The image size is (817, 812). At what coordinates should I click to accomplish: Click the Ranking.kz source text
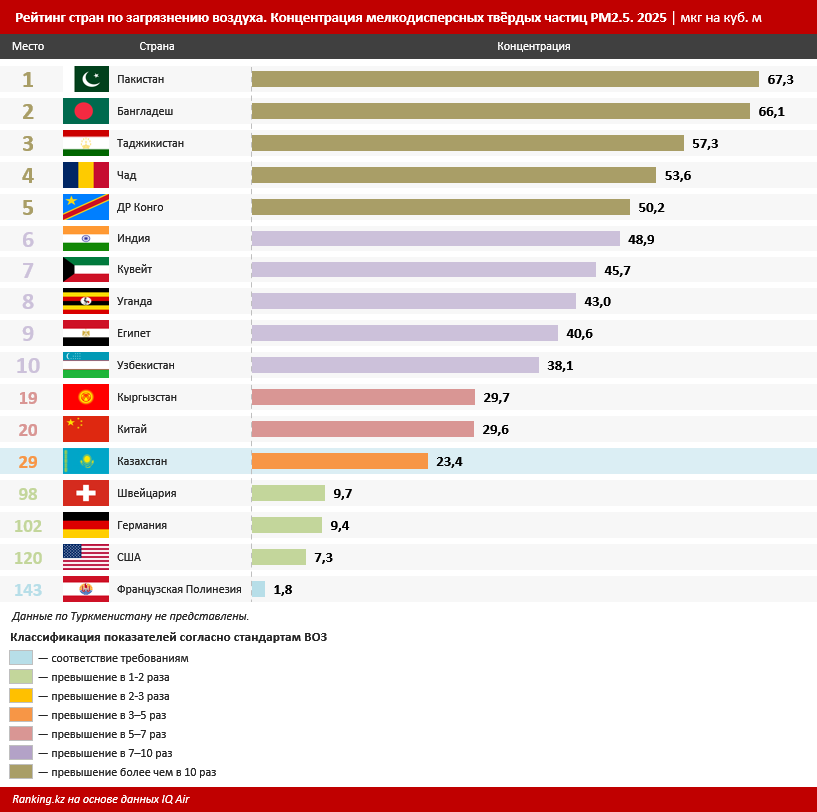[x=101, y=799]
